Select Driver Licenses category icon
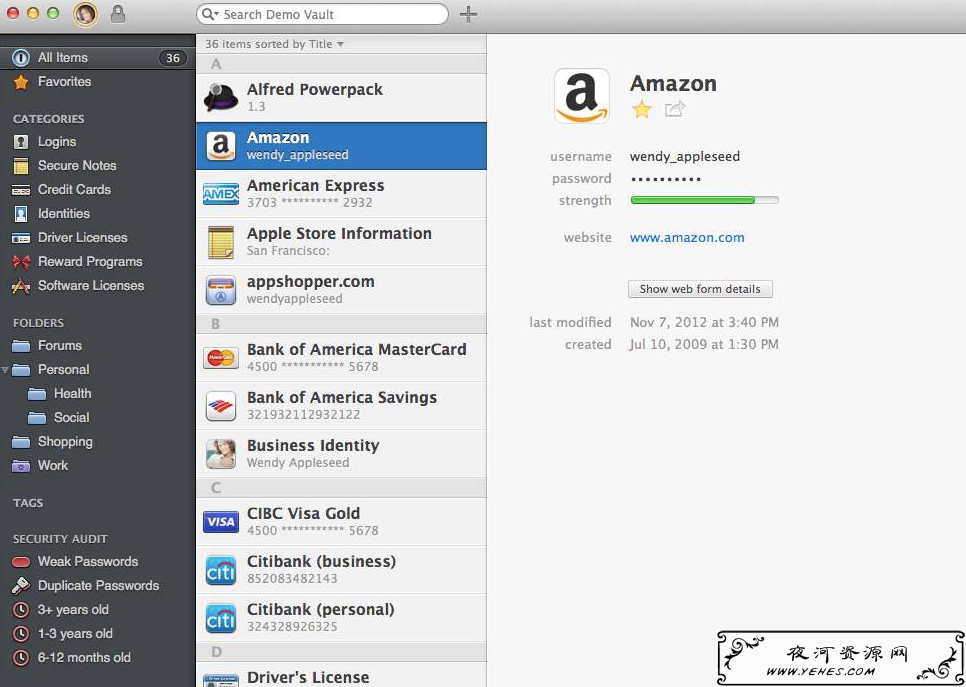The image size is (966, 687). pyautogui.click(x=21, y=238)
